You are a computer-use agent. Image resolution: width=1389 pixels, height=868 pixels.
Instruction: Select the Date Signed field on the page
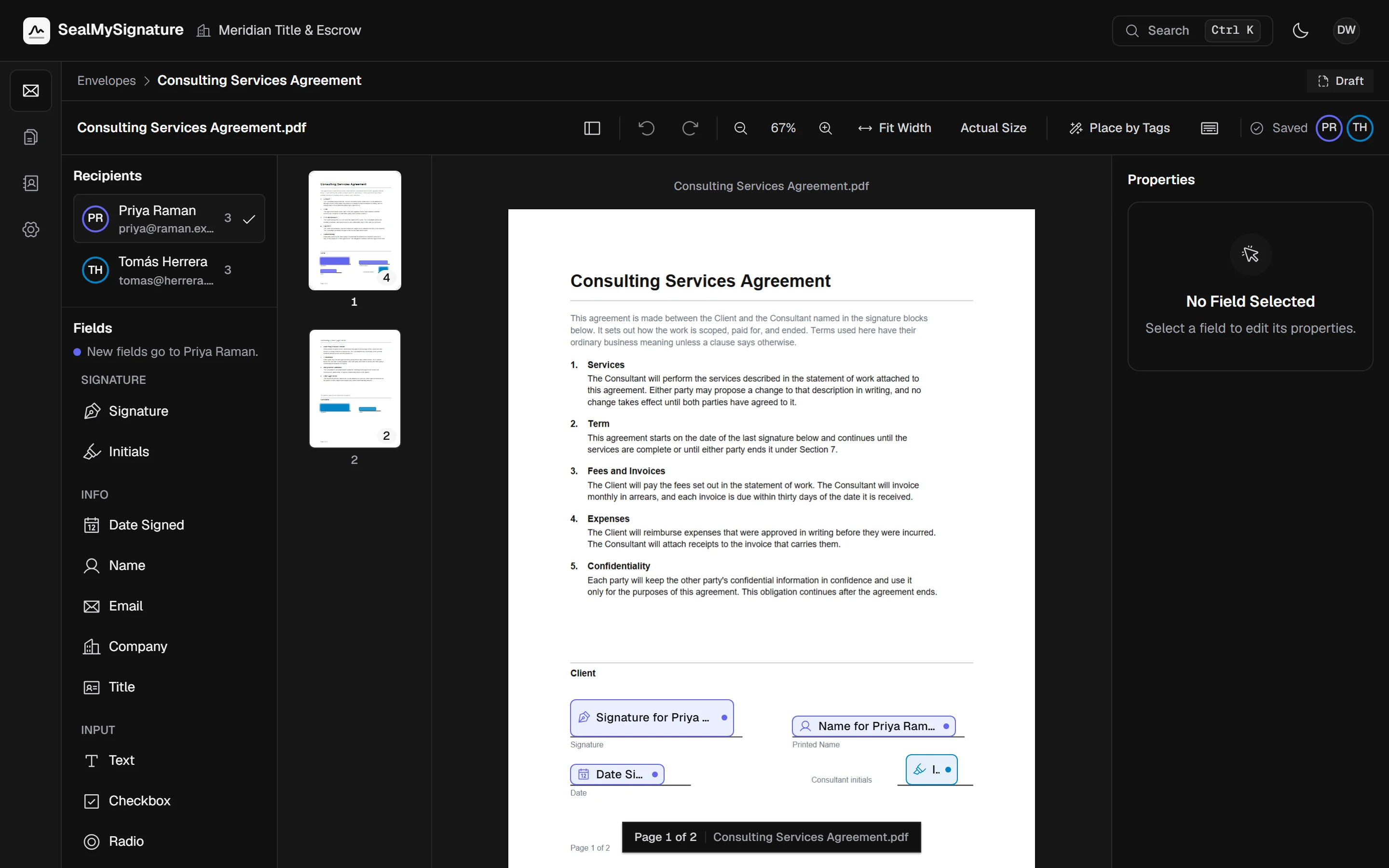coord(617,774)
